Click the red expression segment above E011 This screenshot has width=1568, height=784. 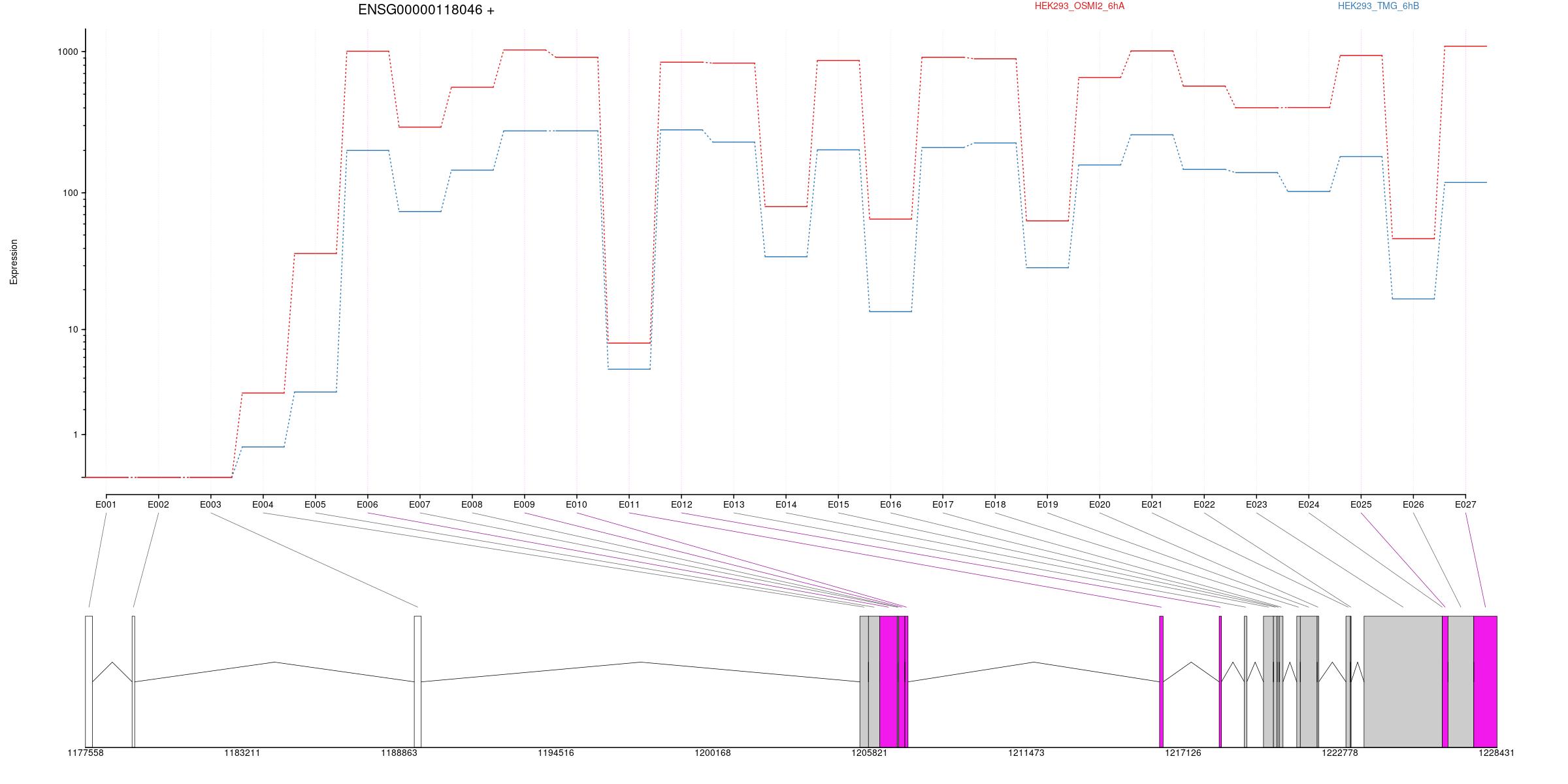click(629, 343)
